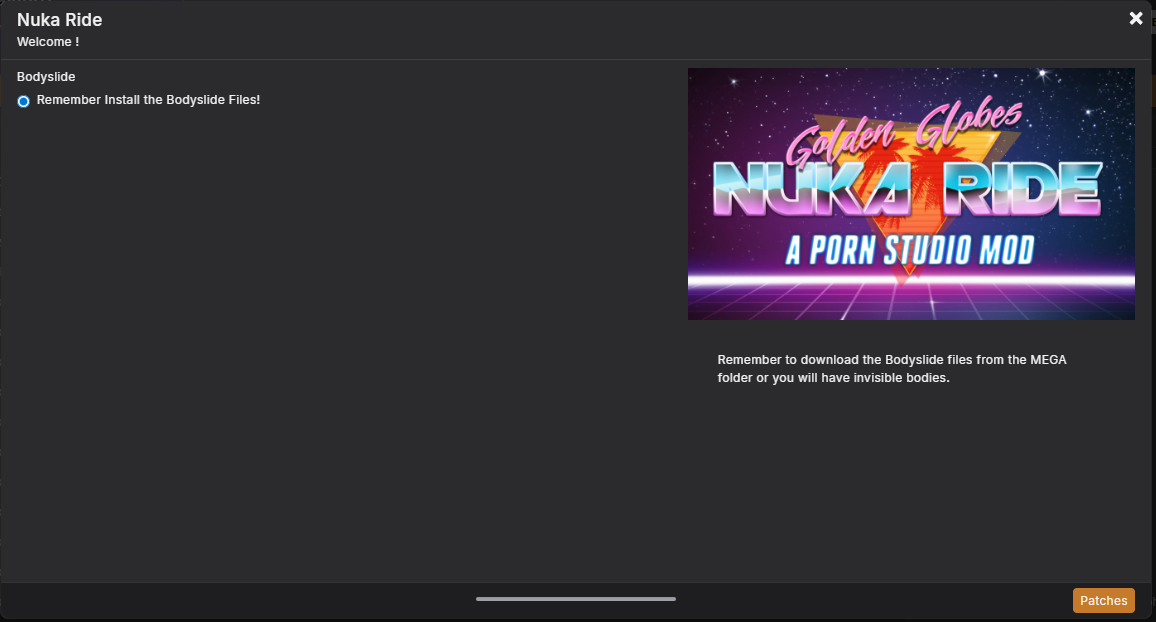
Task: Click the installer progress bar
Action: click(x=576, y=599)
